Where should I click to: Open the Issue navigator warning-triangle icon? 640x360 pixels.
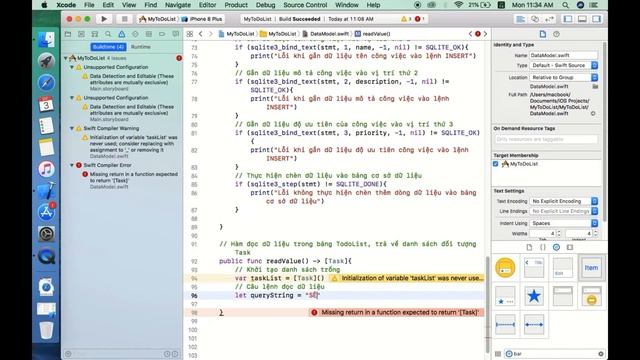pyautogui.click(x=122, y=34)
